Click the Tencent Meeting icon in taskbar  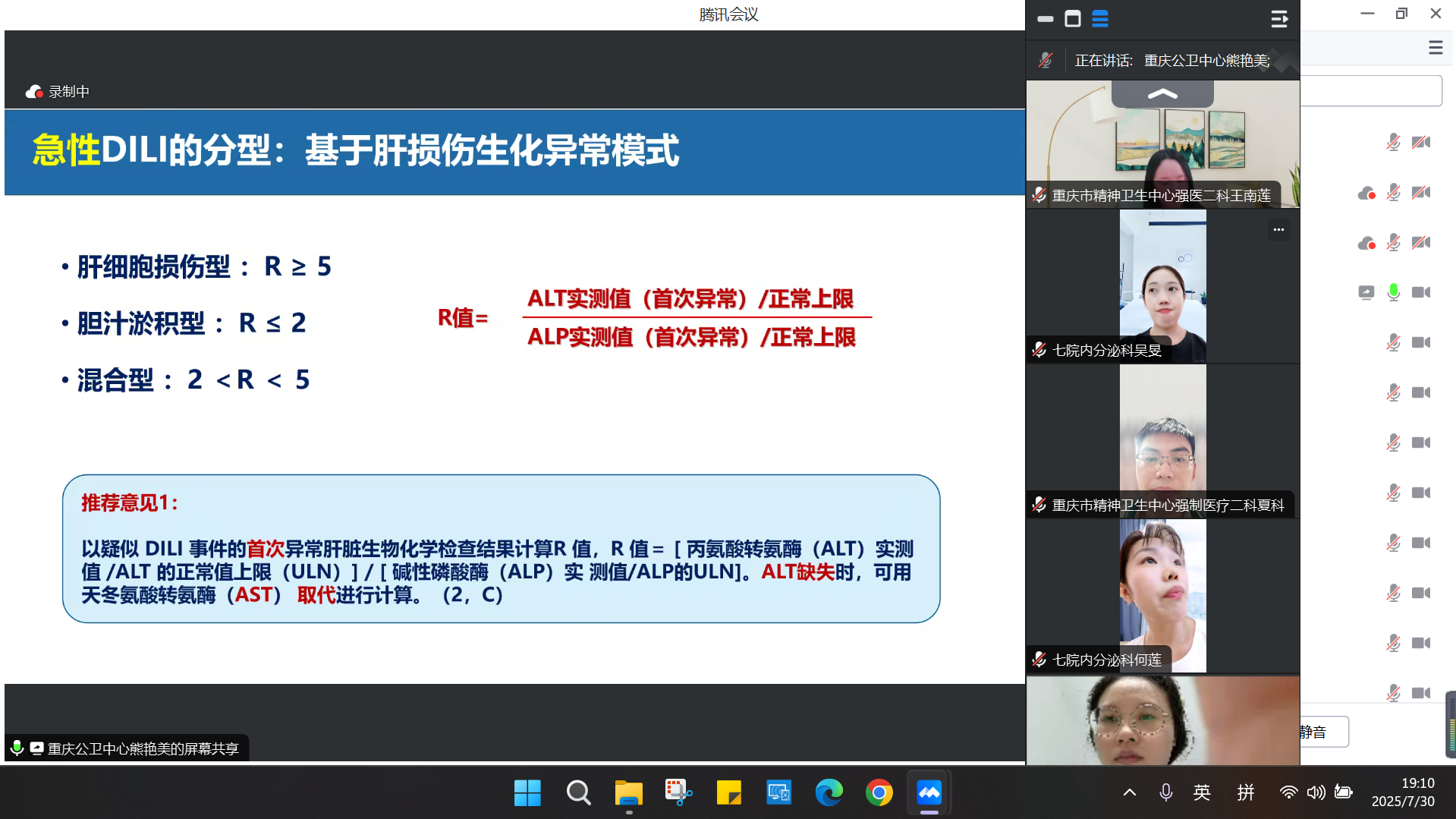coord(929,792)
